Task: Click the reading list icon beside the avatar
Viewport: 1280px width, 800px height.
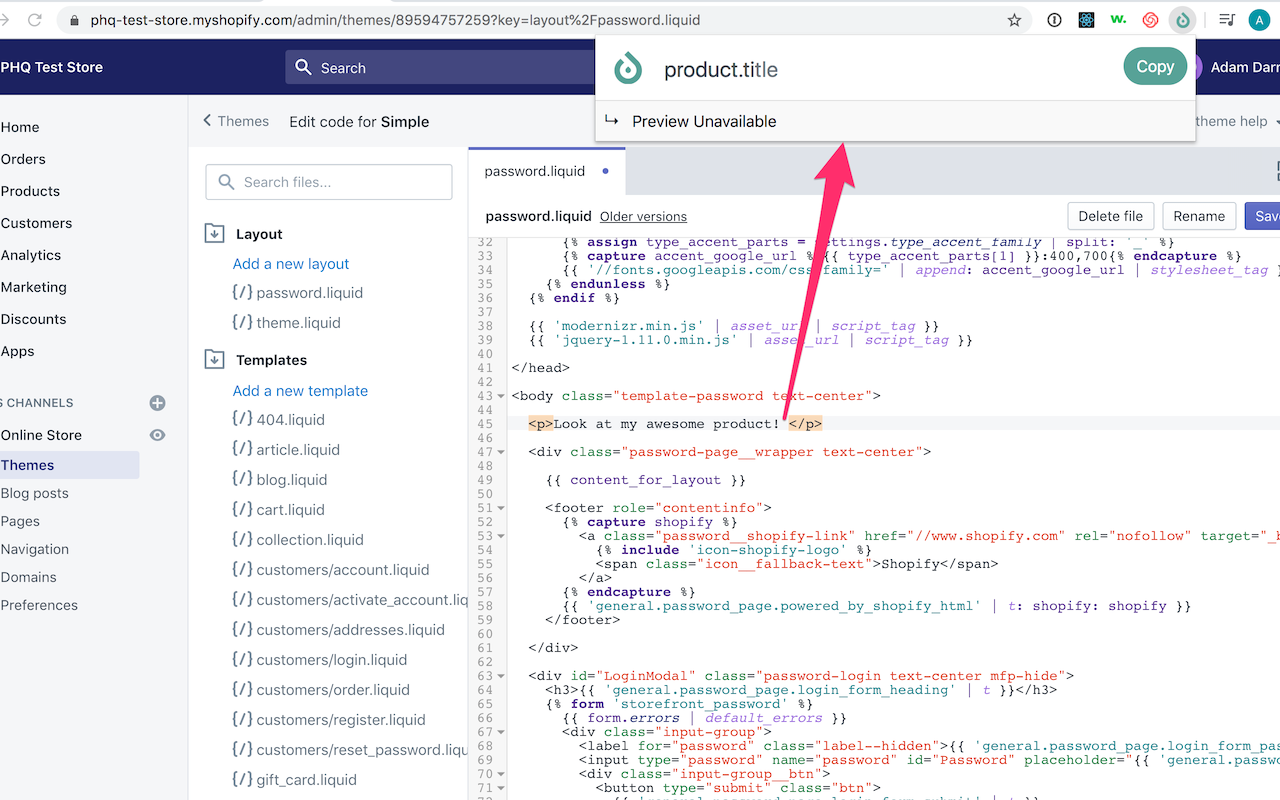Action: (1226, 19)
